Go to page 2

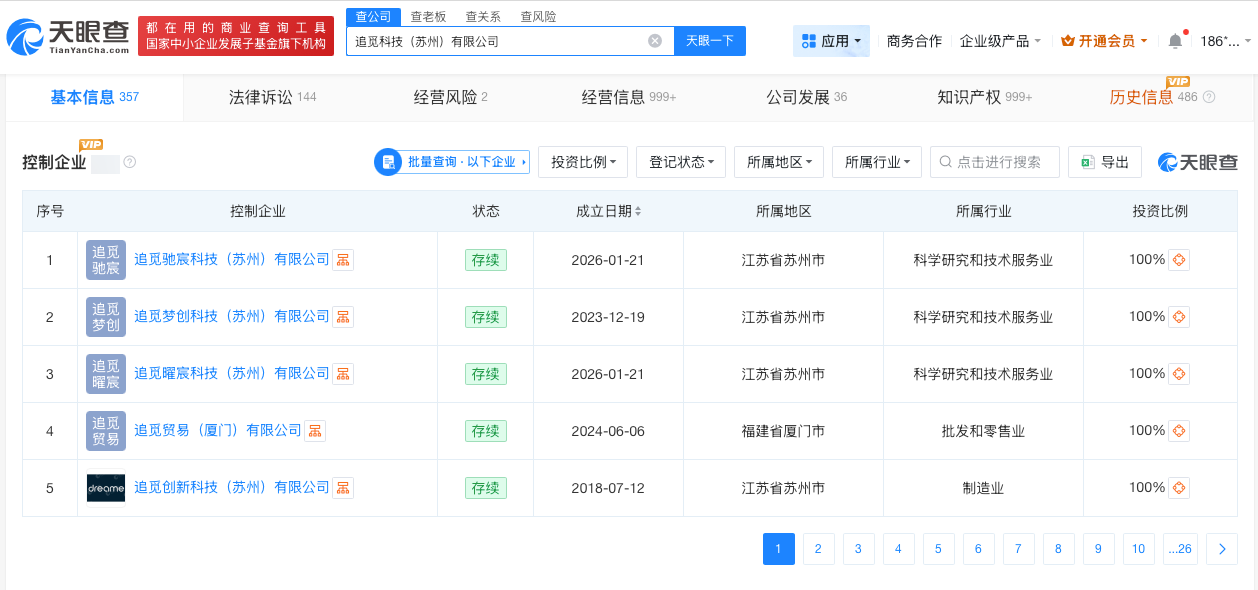818,548
